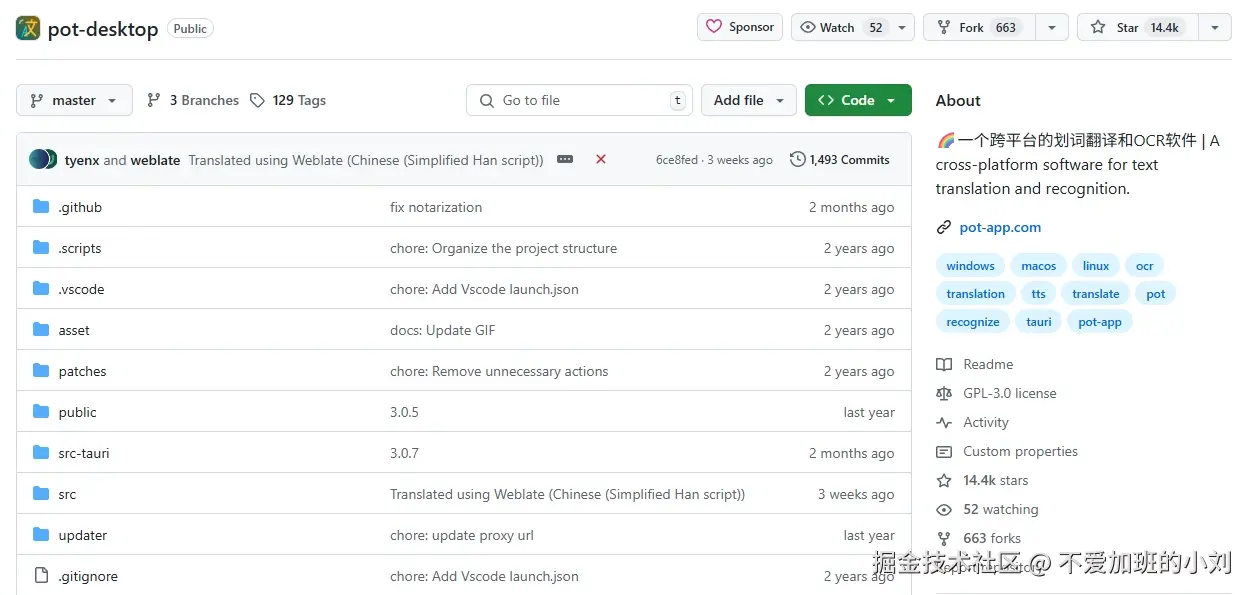This screenshot has height=595, width=1251.
Task: Open 'chore: update proxy url' commit
Action: (462, 535)
